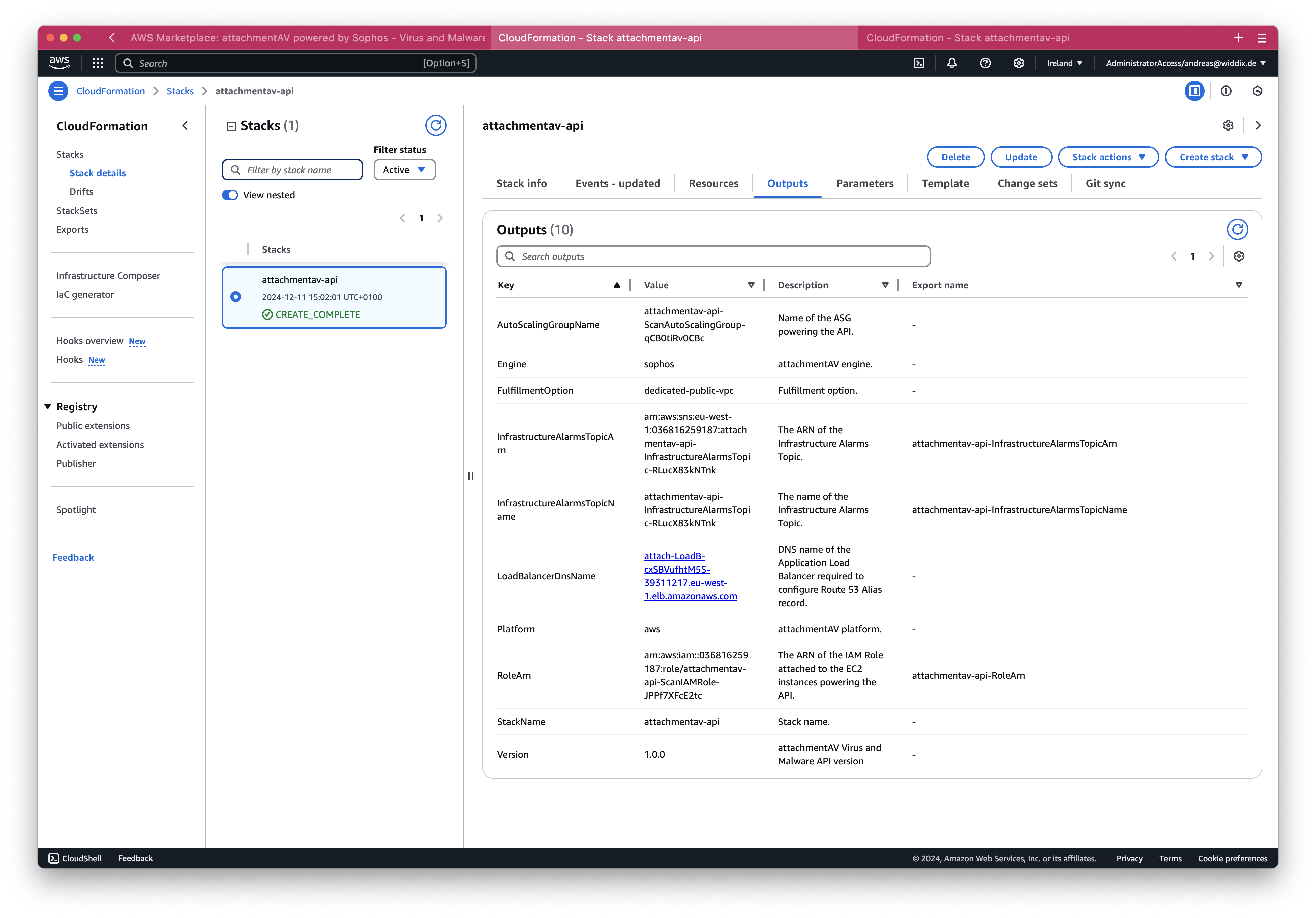Click the blue split panel icon
The image size is (1316, 918).
pos(1194,91)
